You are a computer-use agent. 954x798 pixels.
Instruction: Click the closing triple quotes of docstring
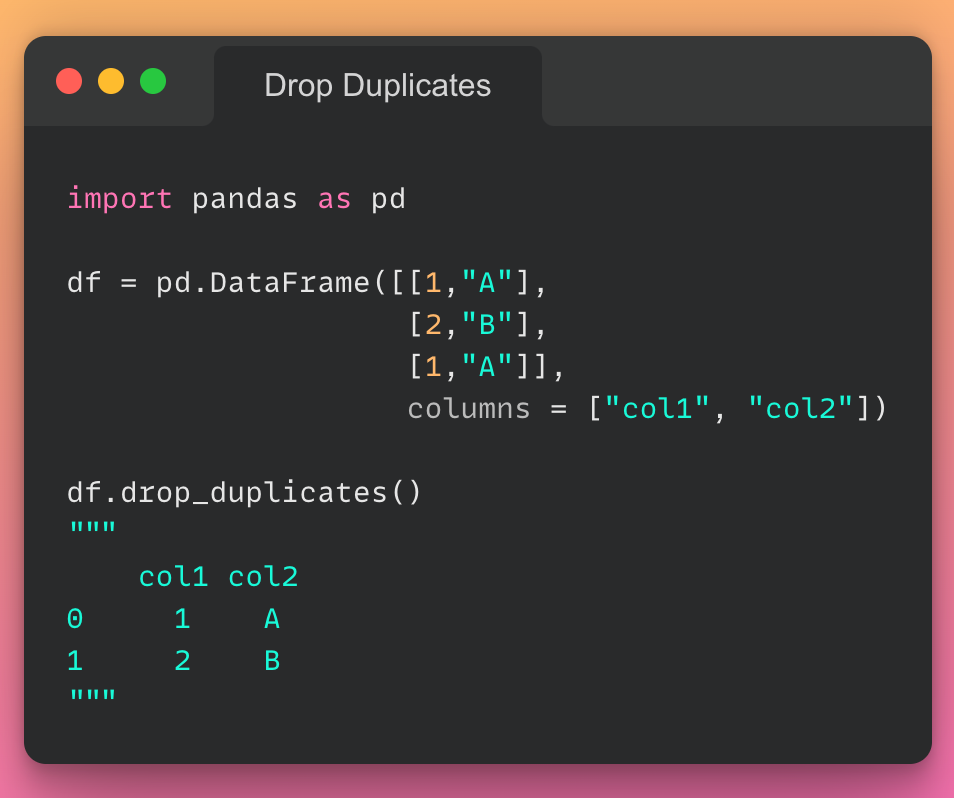click(92, 695)
